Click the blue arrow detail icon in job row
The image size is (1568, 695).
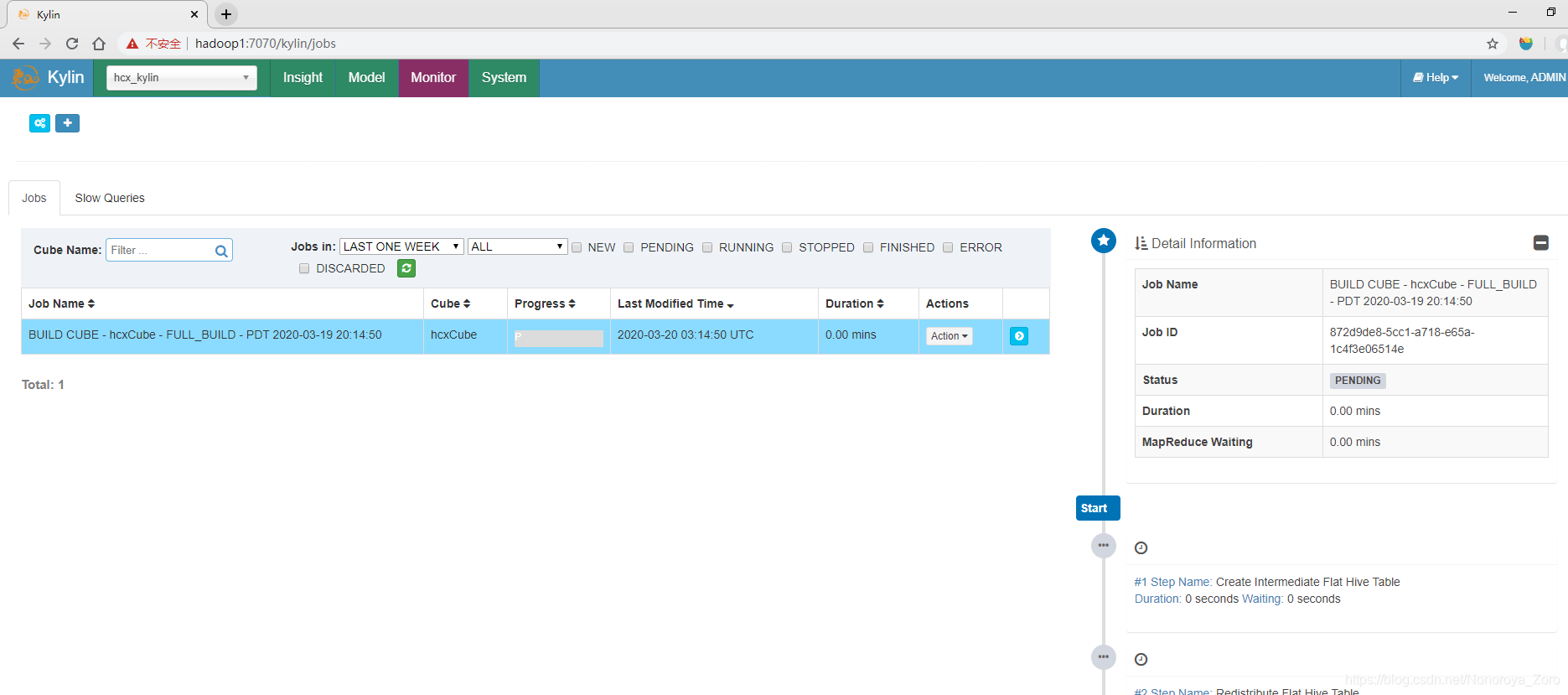[1019, 336]
